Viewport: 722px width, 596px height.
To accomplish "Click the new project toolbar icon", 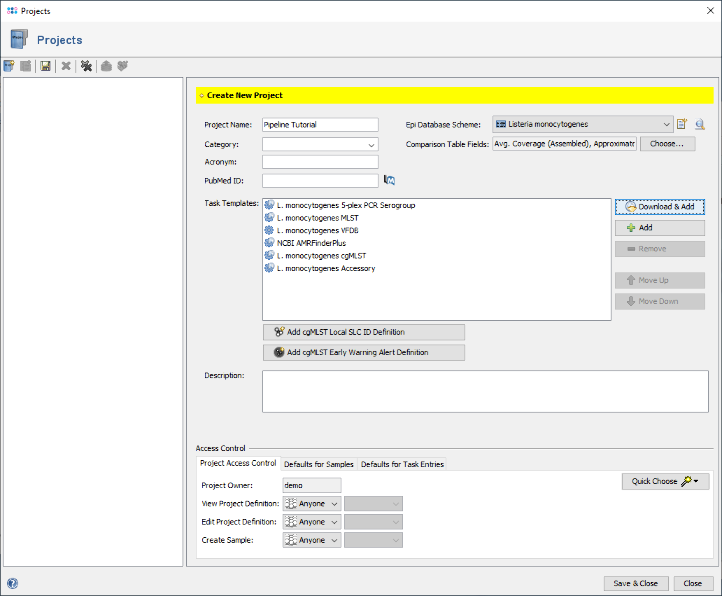I will click(10, 66).
